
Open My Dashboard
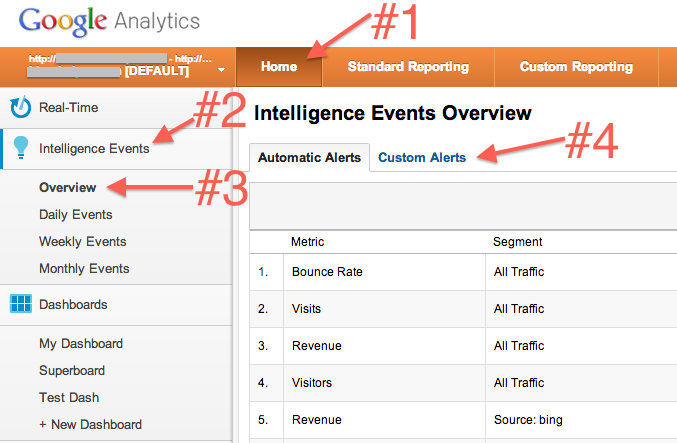81,344
